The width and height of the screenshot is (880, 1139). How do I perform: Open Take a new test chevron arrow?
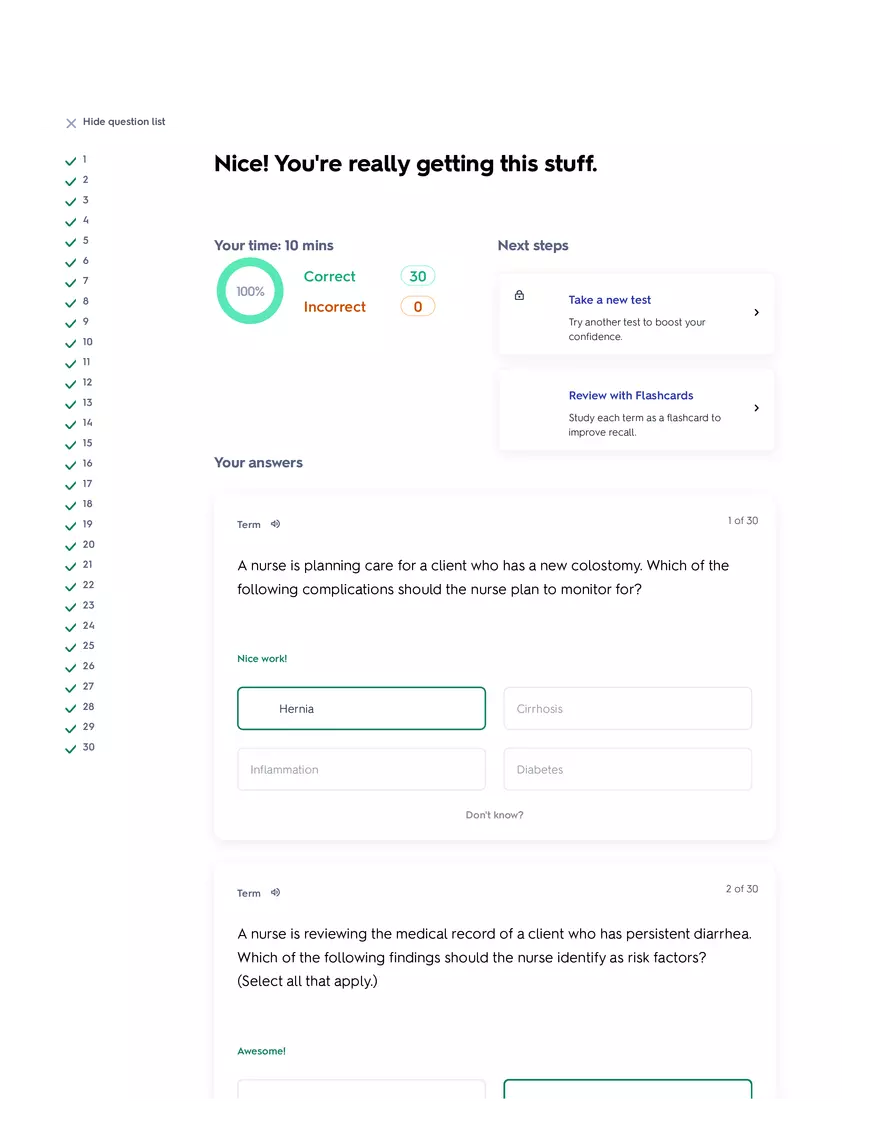756,313
